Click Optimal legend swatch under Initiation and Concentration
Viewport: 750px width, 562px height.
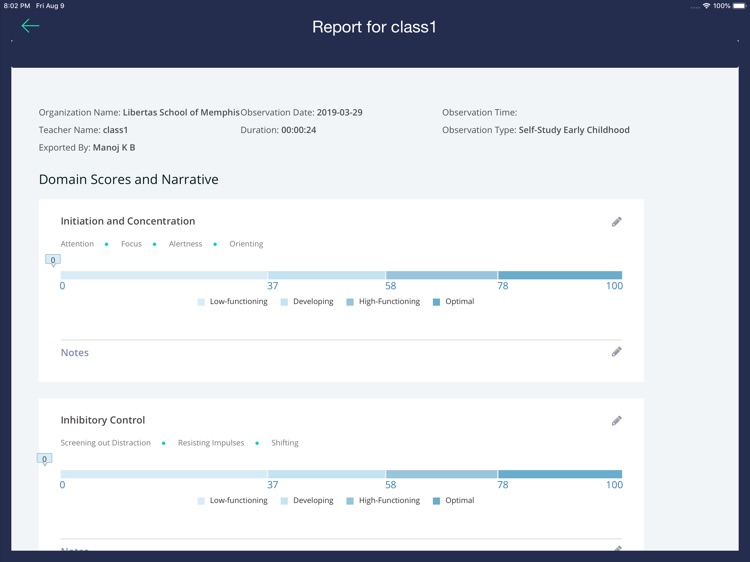[436, 302]
